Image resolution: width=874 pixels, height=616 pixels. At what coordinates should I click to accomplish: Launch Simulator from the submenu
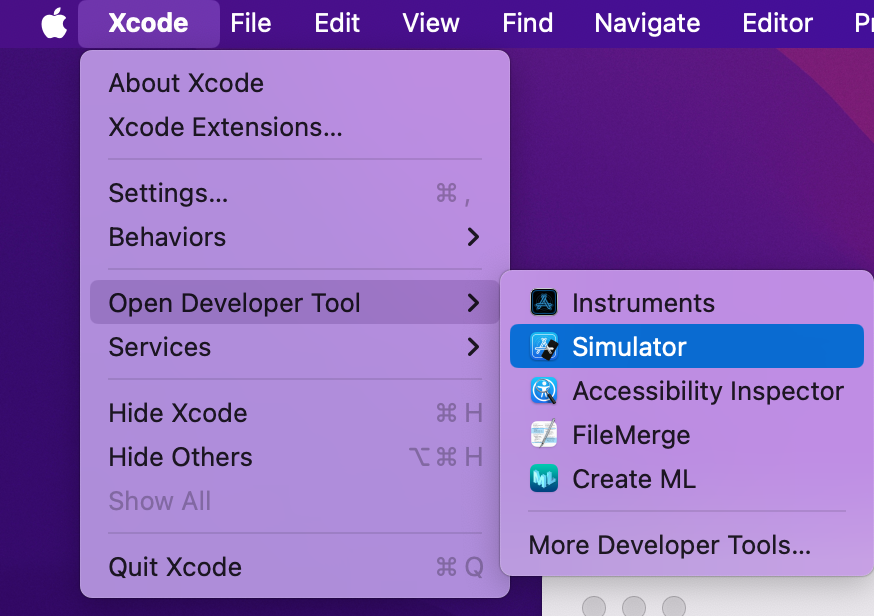(687, 346)
